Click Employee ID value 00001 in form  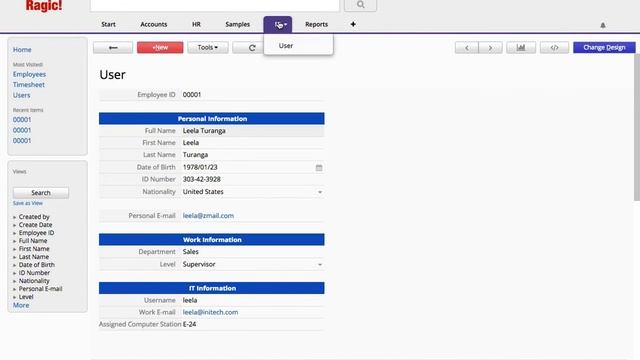pos(192,95)
